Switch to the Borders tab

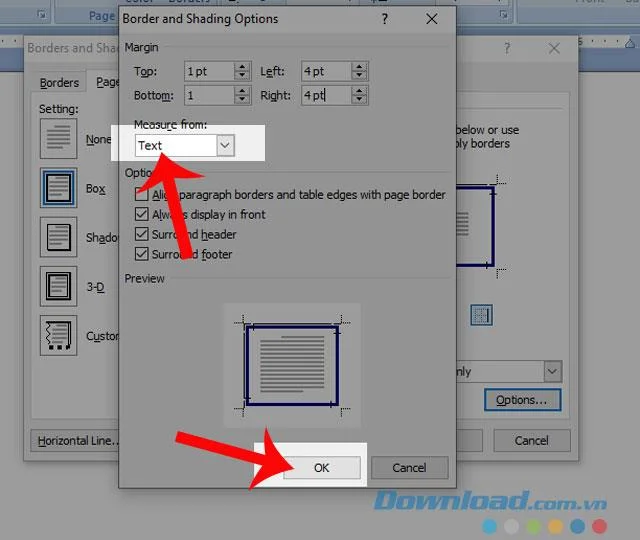(x=60, y=83)
